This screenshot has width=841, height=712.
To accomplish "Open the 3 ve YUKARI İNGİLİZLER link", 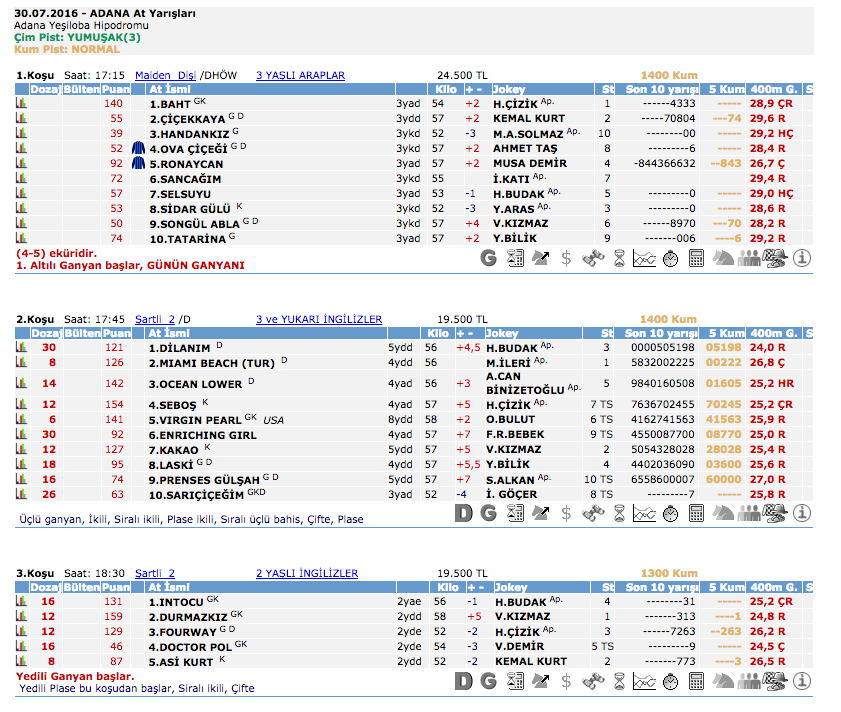I will tap(319, 319).
